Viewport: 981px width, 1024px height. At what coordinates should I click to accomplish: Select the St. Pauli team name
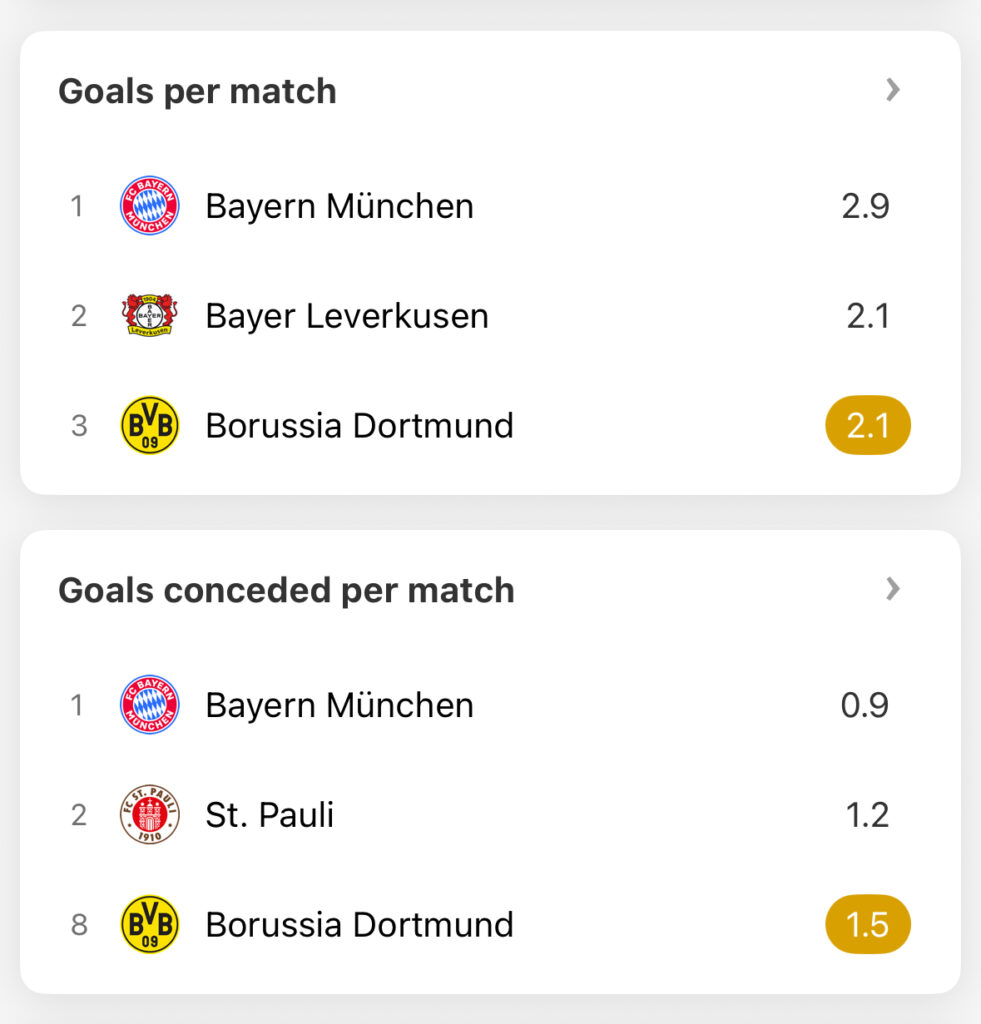coord(270,815)
